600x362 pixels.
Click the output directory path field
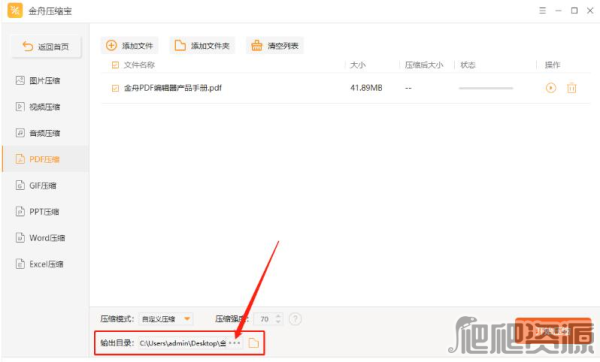tap(183, 343)
